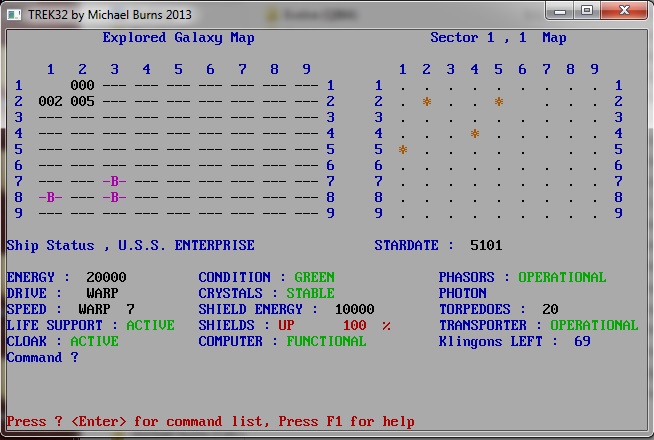This screenshot has height=440, width=654.
Task: Click the orange star in sector row 2 column 2
Action: (427, 101)
